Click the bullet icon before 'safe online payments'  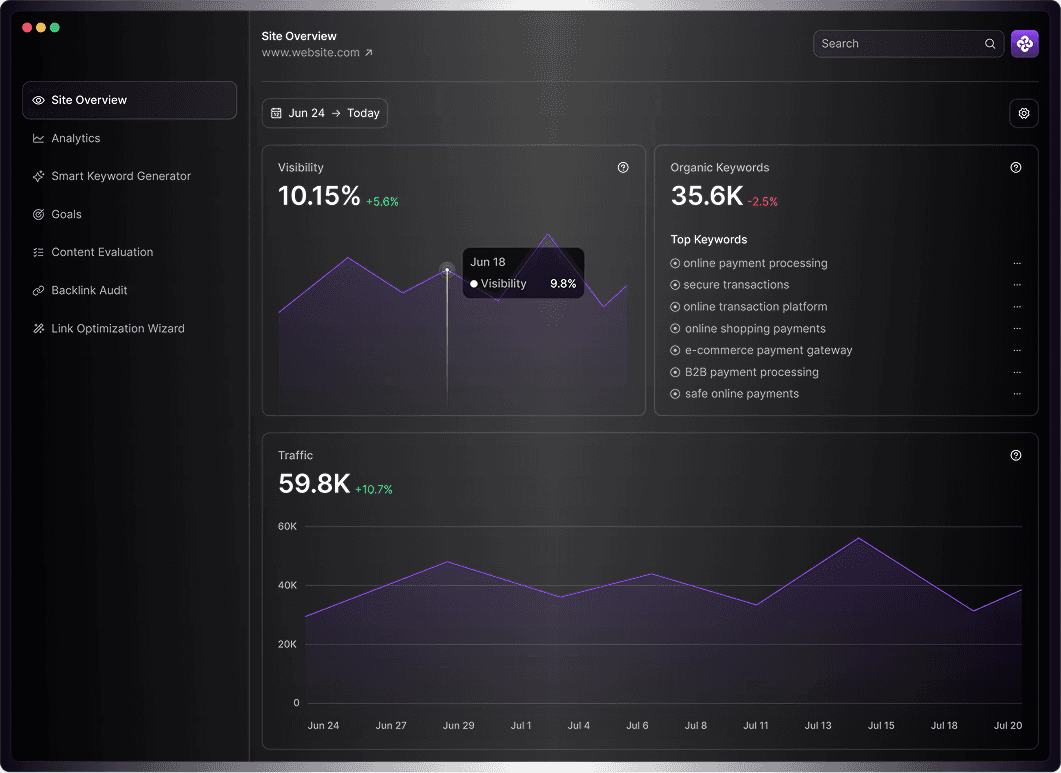pyautogui.click(x=675, y=394)
